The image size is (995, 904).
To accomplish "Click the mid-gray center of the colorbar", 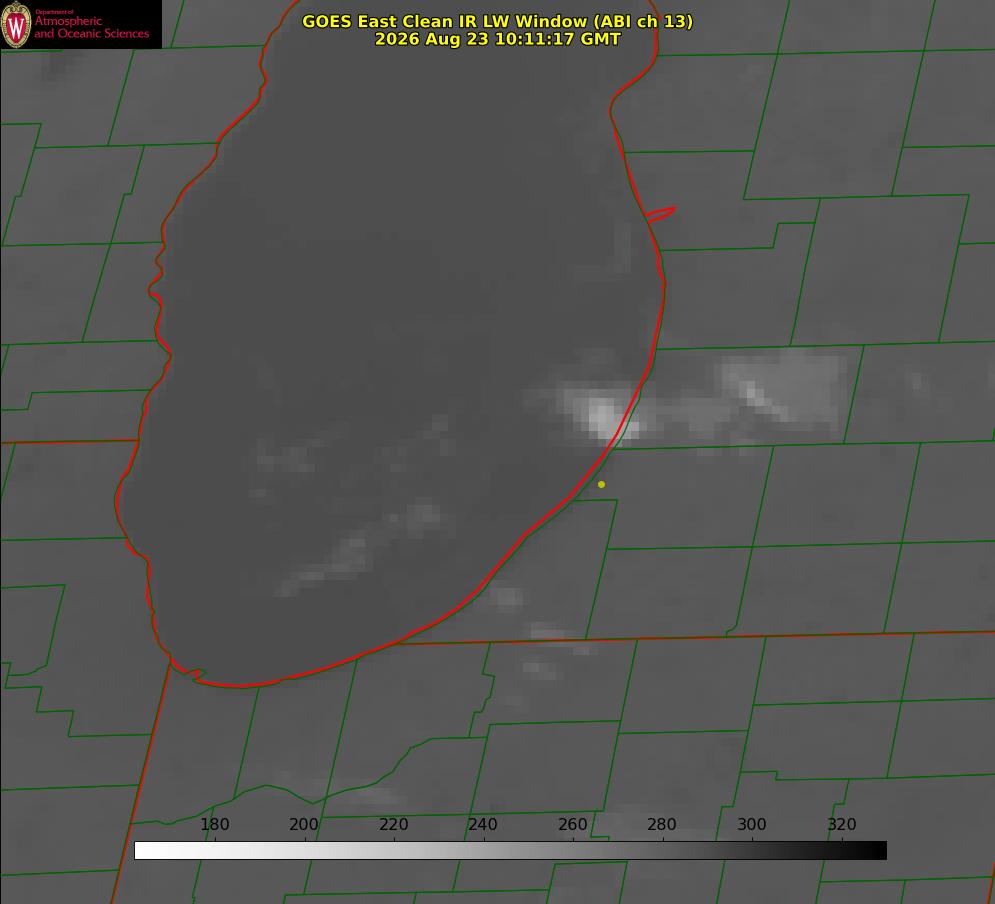I will tap(510, 850).
